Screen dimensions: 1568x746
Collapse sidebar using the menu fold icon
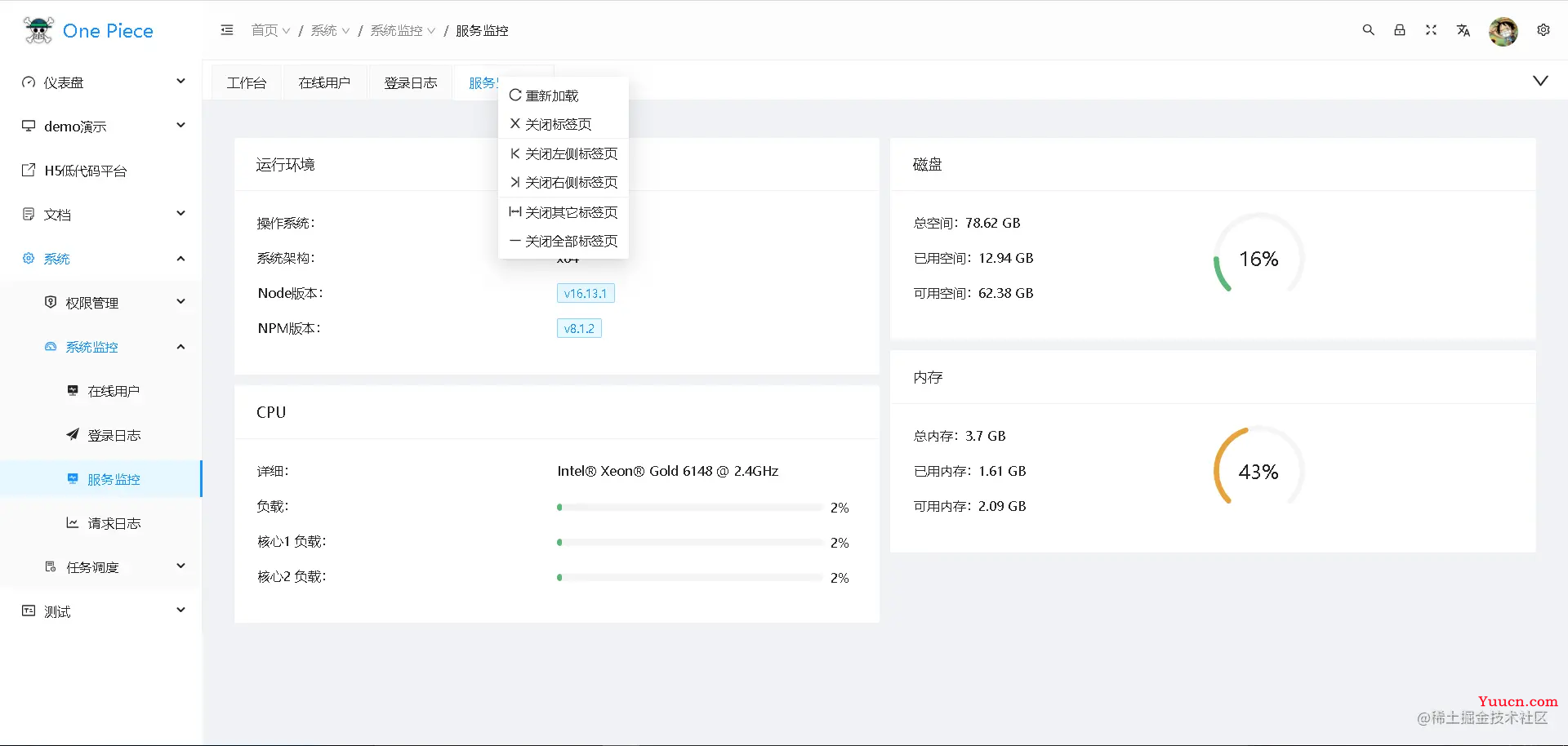point(227,30)
